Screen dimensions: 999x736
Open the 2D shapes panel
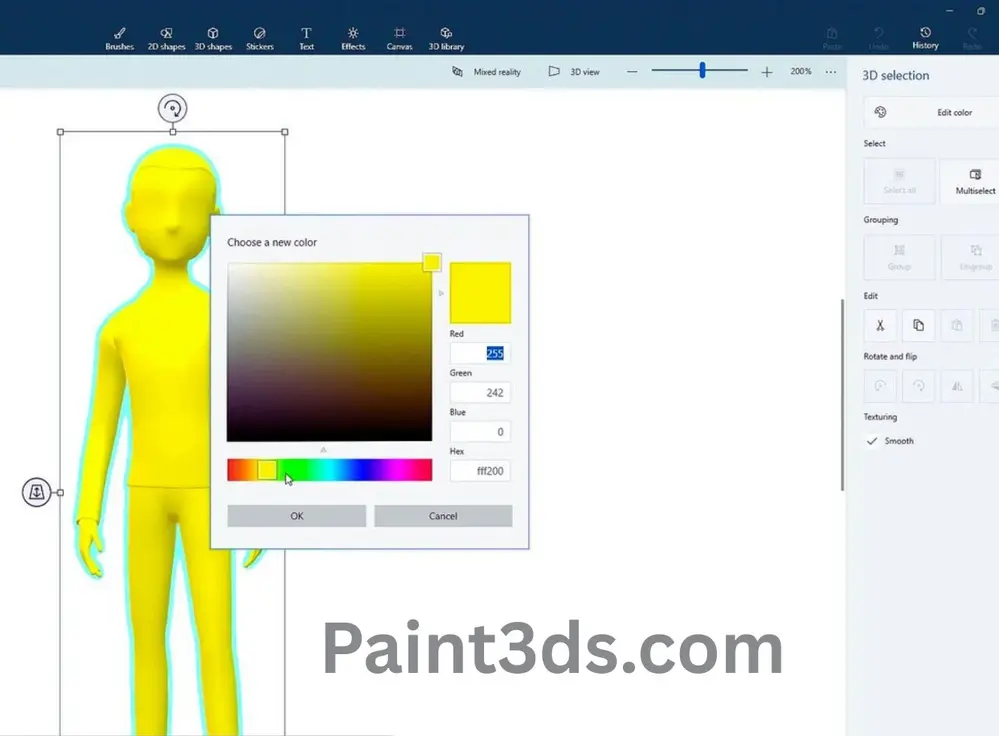(166, 37)
